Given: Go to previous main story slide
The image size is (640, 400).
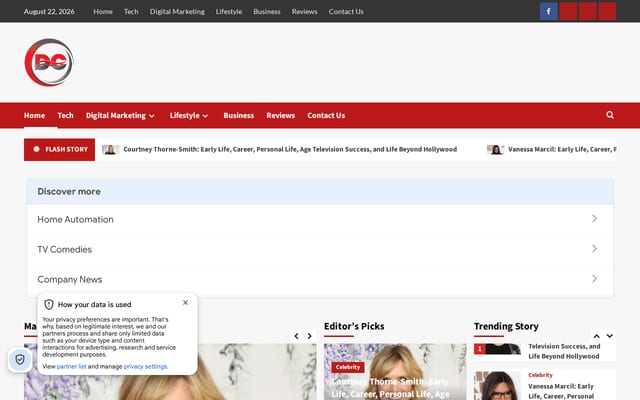Looking at the screenshot, I should coord(296,336).
